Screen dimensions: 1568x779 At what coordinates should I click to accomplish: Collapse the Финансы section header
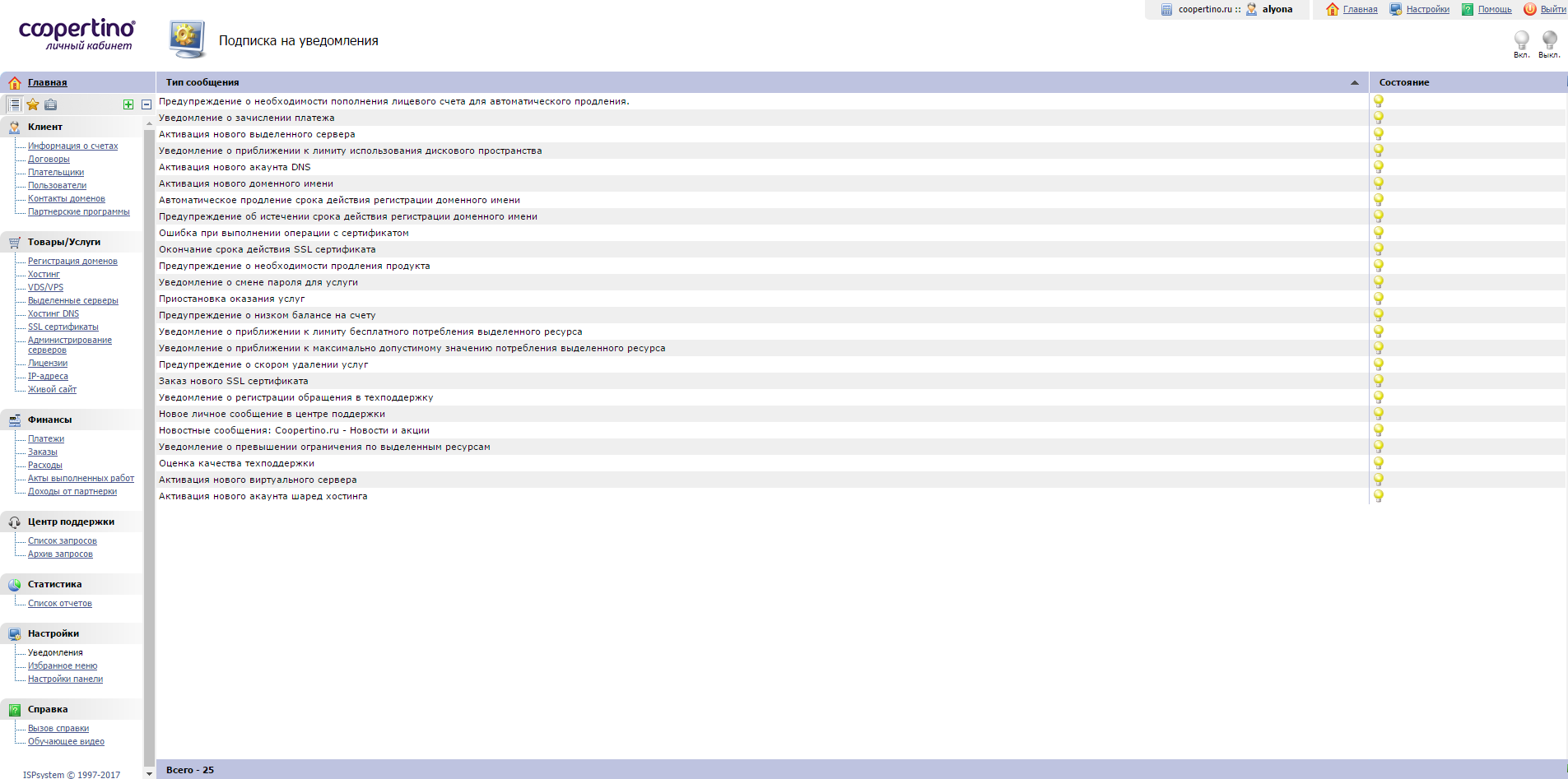(72, 420)
